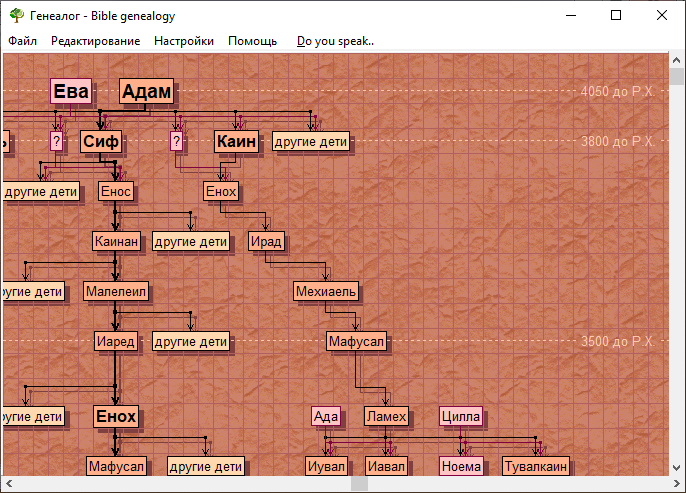Screen dimensions: 686x493
Task: Click the horizontal scrollbar thumb
Action: coord(359,484)
